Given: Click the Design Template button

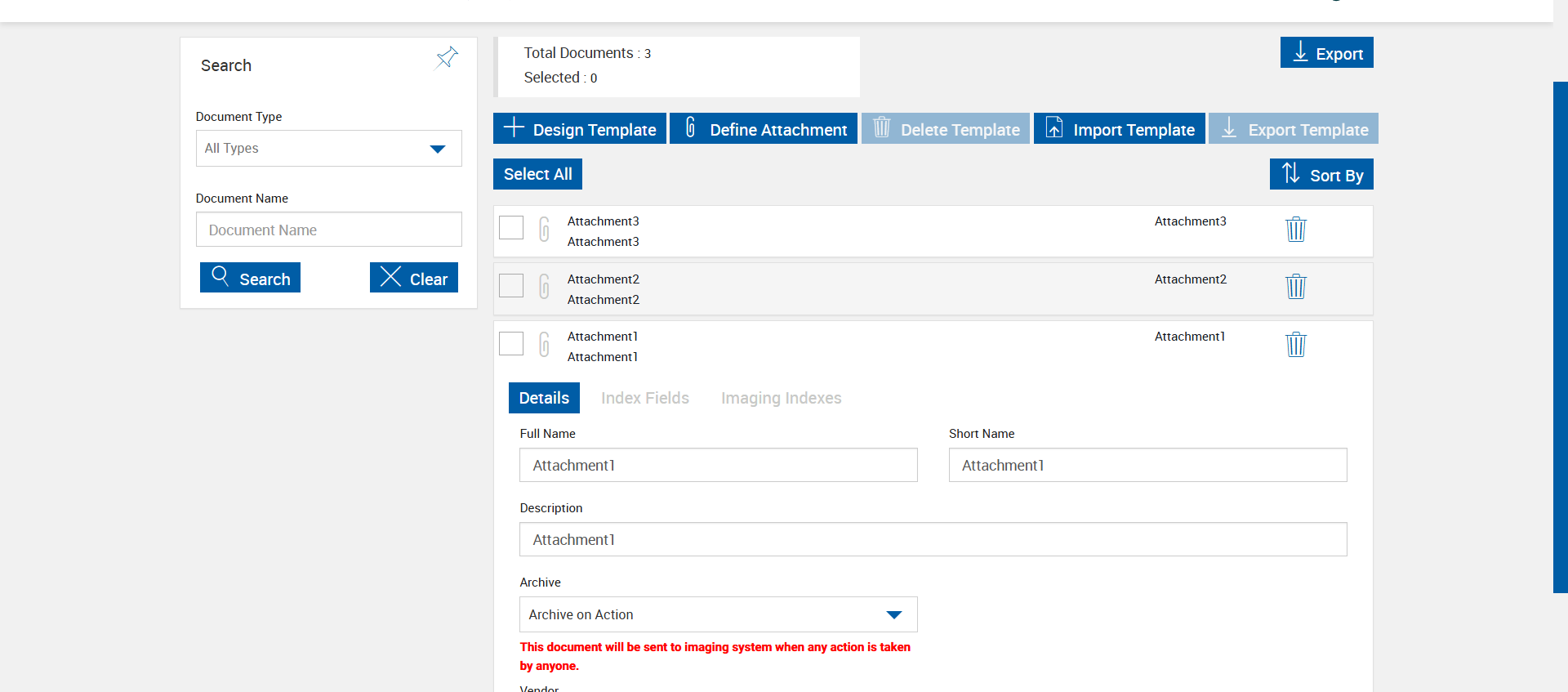Looking at the screenshot, I should pyautogui.click(x=580, y=129).
